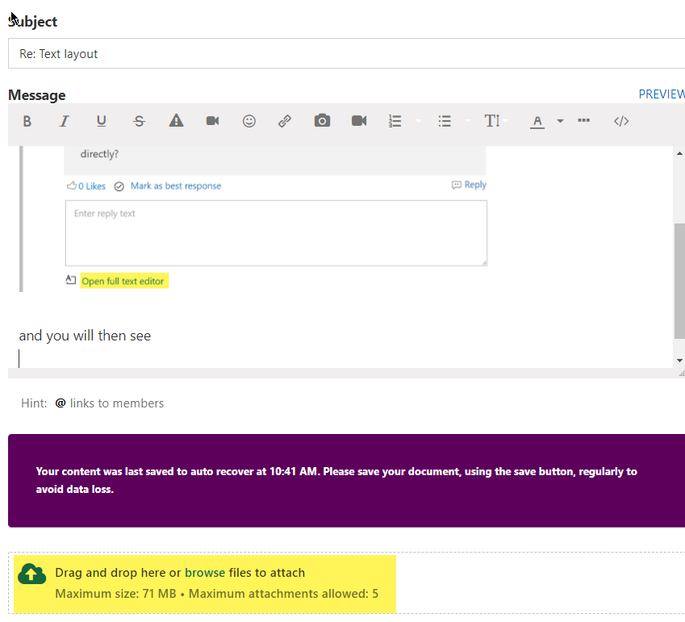Click scrollbar down arrow in message editor
This screenshot has height=622, width=685.
(679, 360)
